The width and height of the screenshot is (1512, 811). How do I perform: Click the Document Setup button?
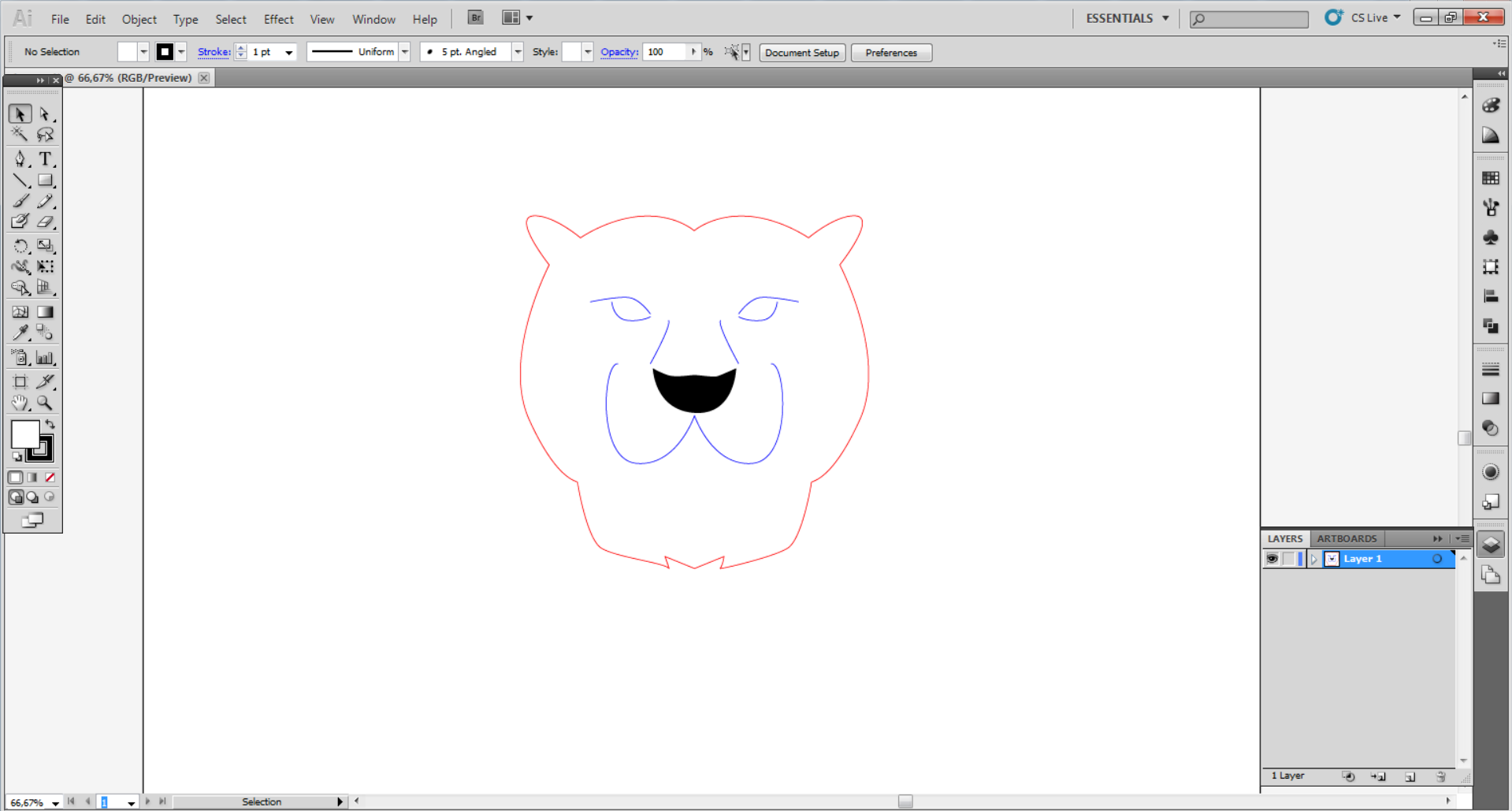pos(802,53)
